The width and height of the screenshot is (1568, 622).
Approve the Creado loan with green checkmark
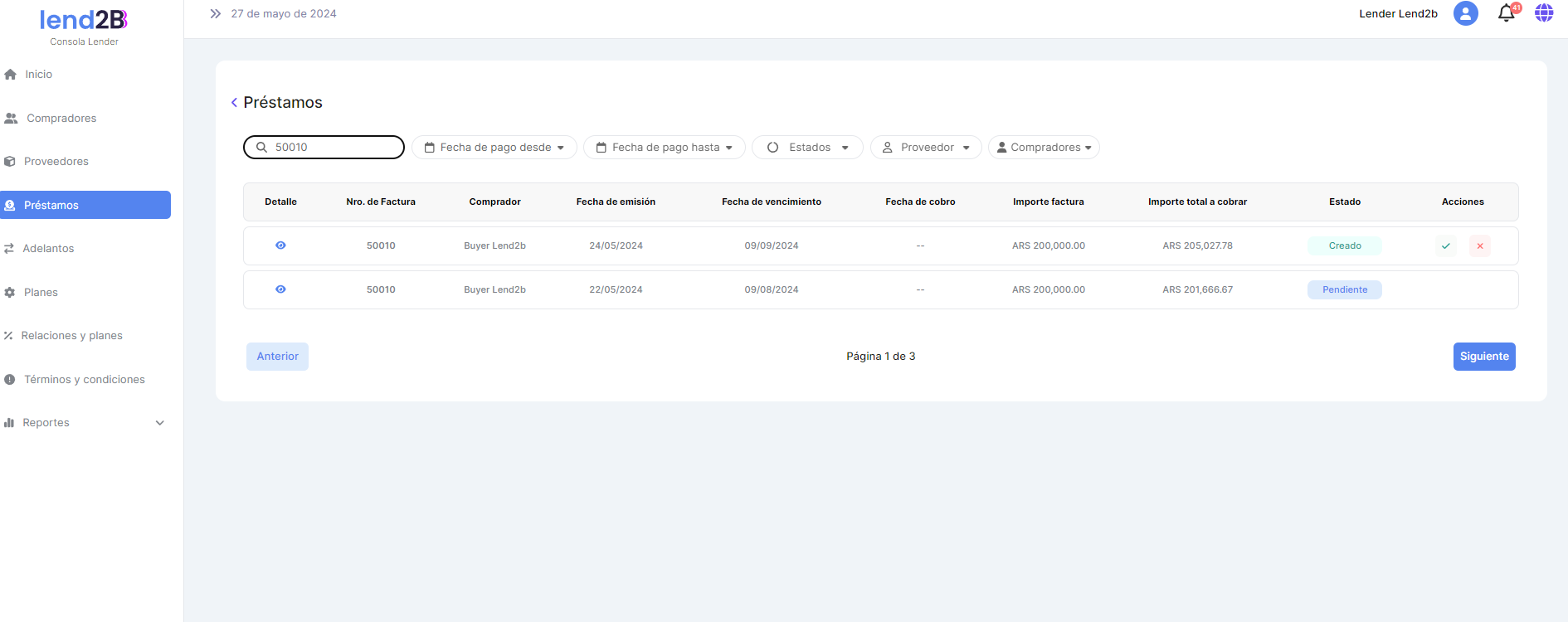coord(1446,246)
